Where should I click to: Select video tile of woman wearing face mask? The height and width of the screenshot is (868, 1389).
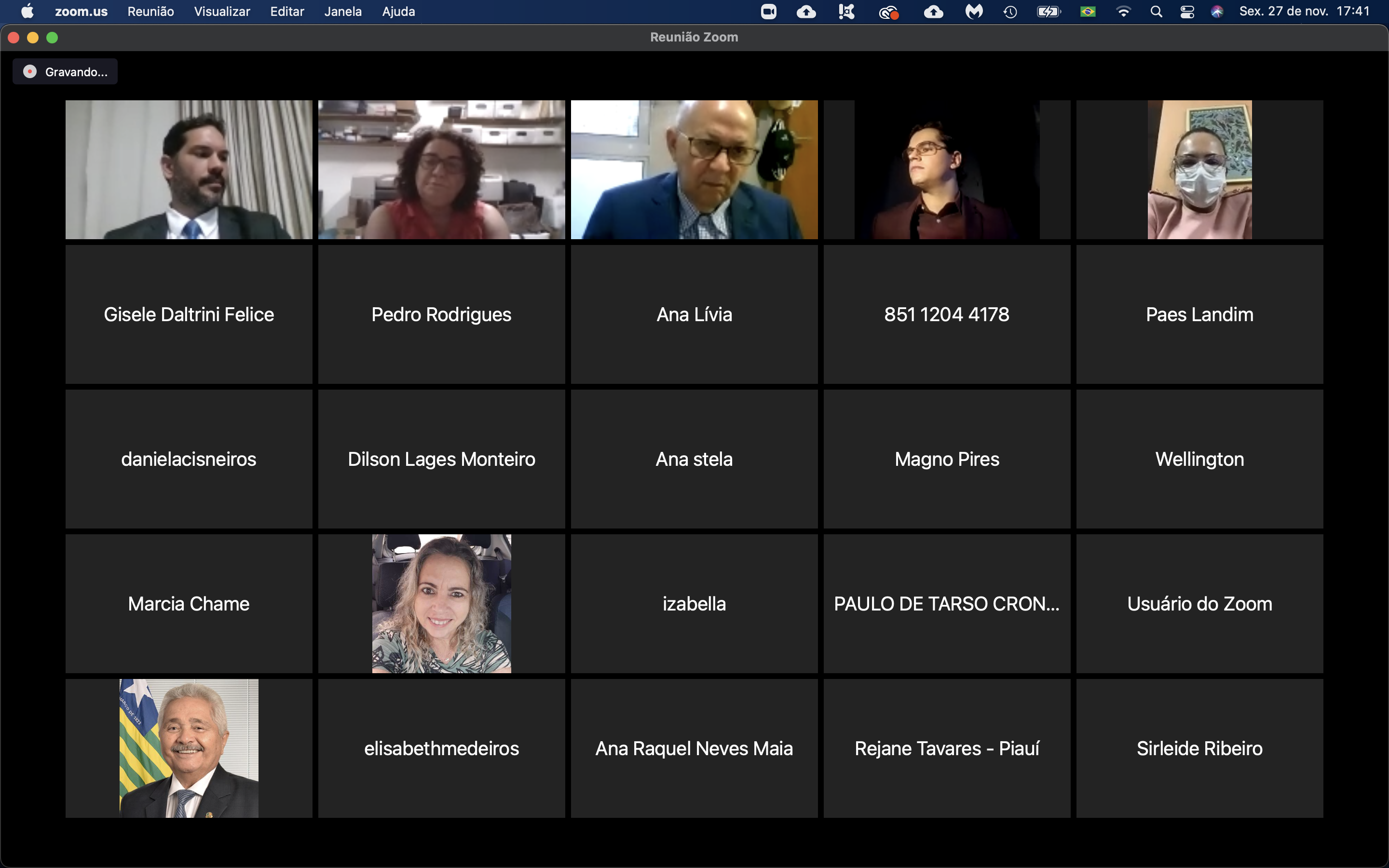pos(1199,170)
